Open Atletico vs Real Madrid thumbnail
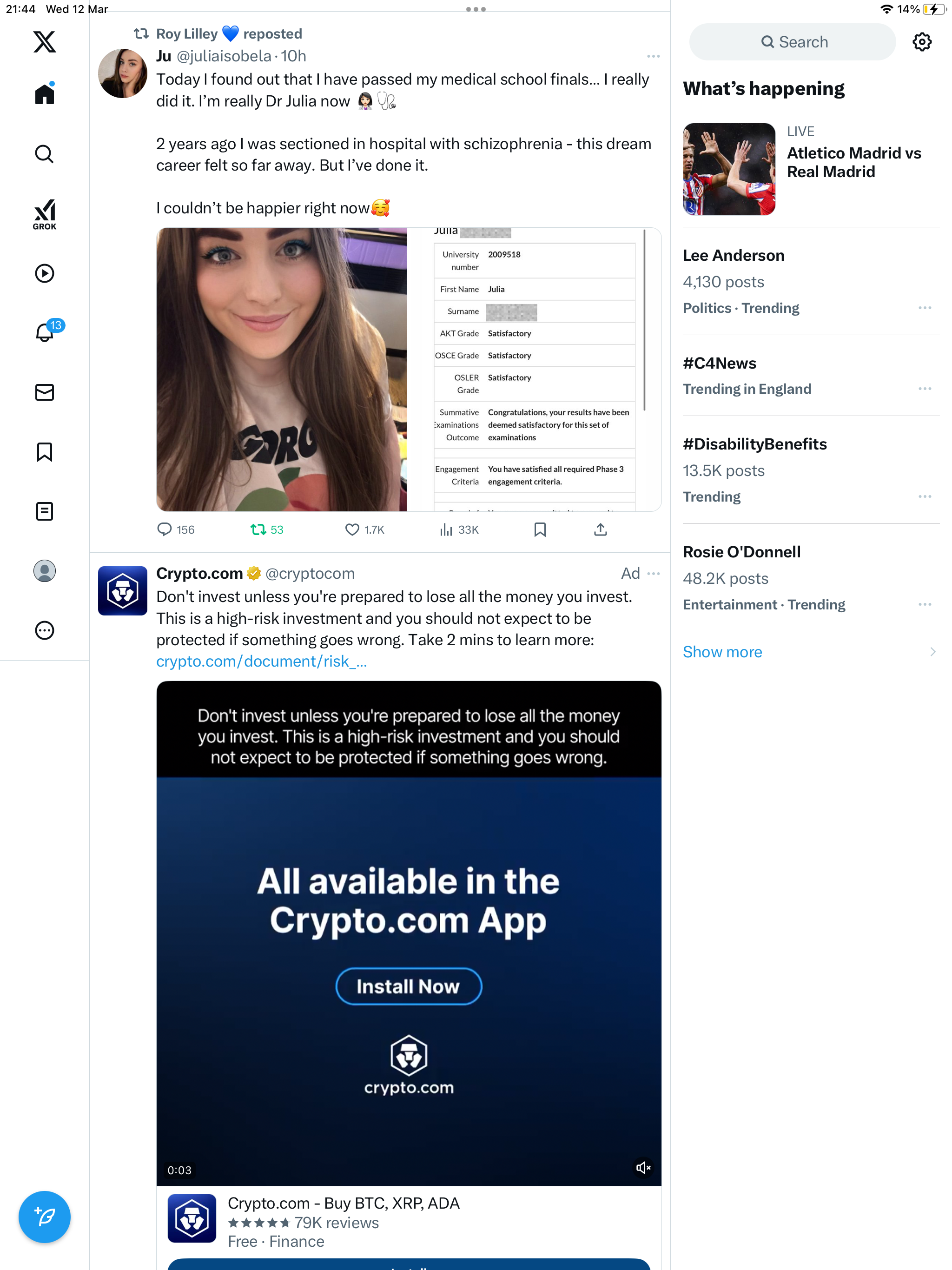952x1270 pixels. (x=728, y=169)
